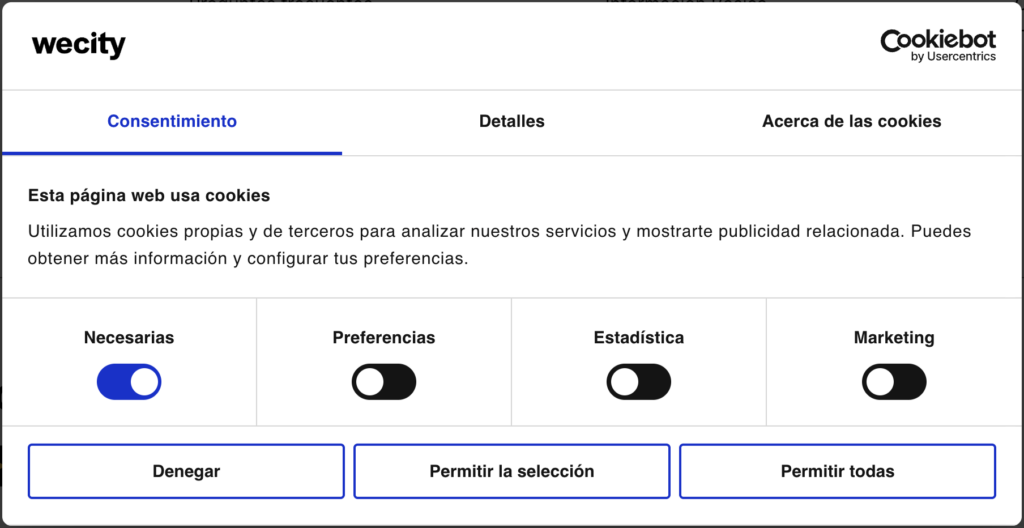
Task: Enable the Marketing cookies switch
Action: 894,382
